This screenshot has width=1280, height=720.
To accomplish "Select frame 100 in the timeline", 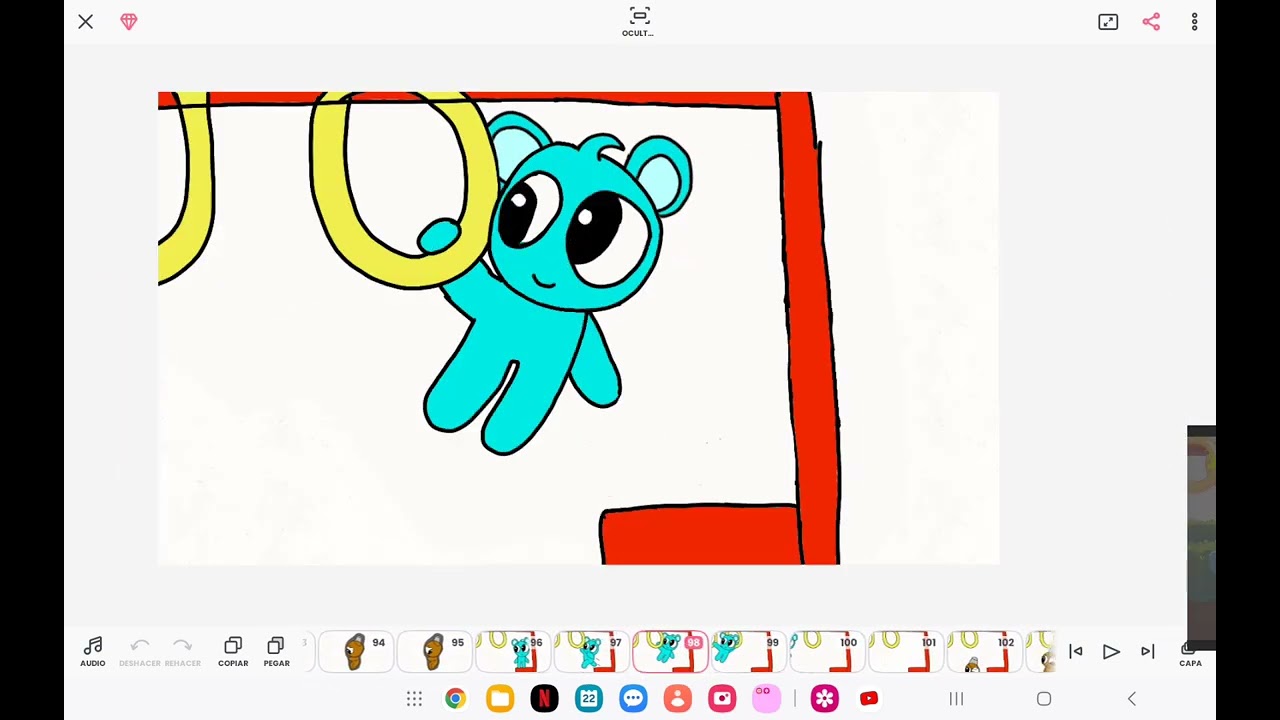I will (827, 652).
